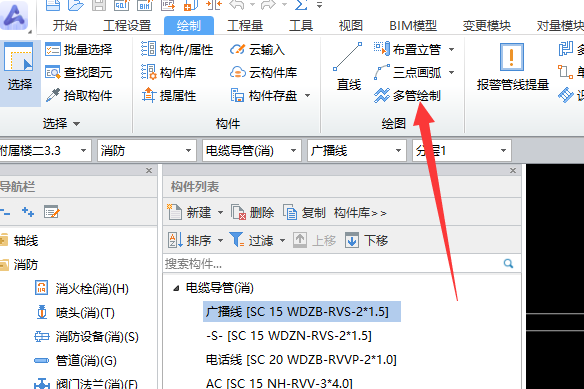This screenshot has height=389, width=584.
Task: Select 消防设备(消)(S) in navigation
Action: coord(86,337)
